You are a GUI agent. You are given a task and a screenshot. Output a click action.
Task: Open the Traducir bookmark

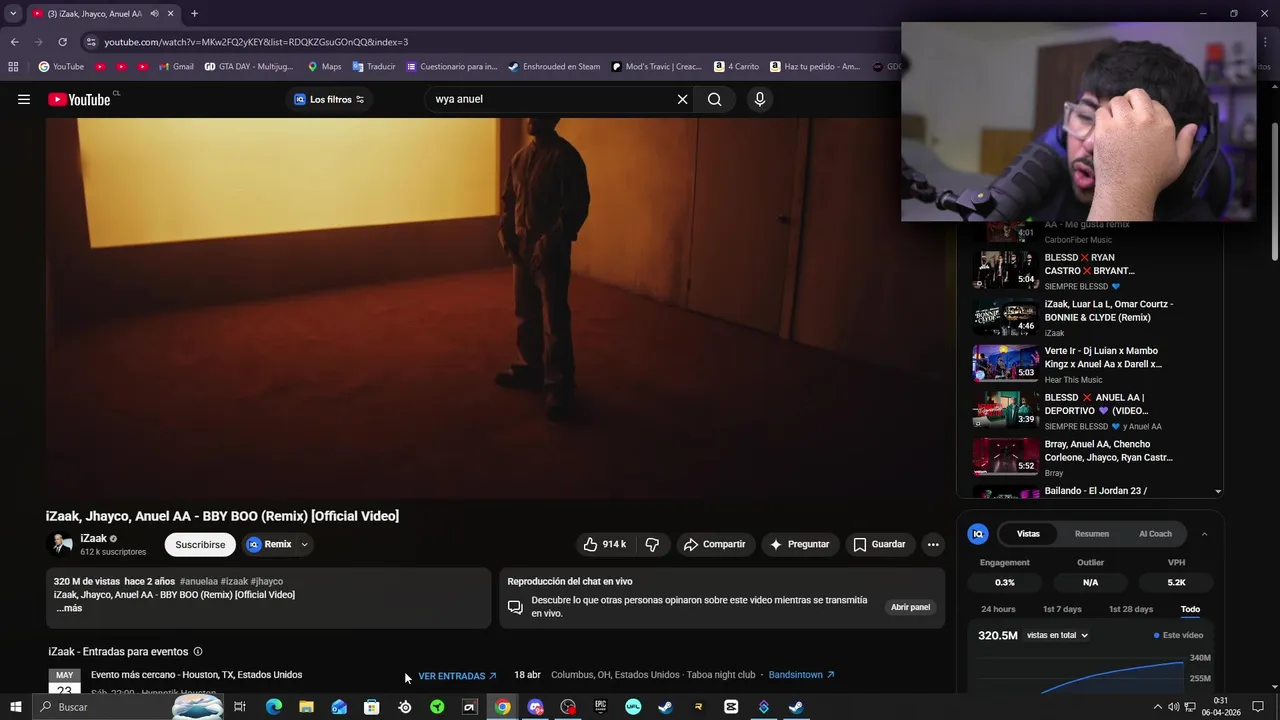[373, 67]
